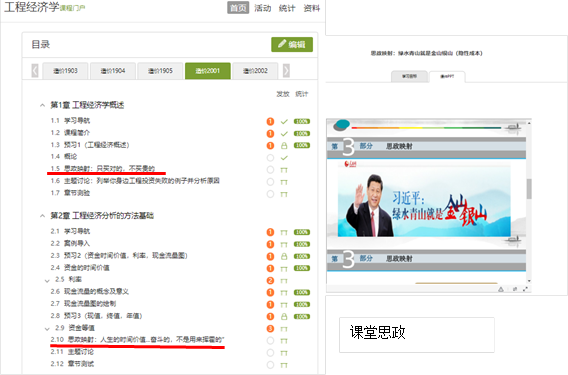The image size is (568, 375).
Task: Switch to class tab 造价2002
Action: tap(255, 71)
